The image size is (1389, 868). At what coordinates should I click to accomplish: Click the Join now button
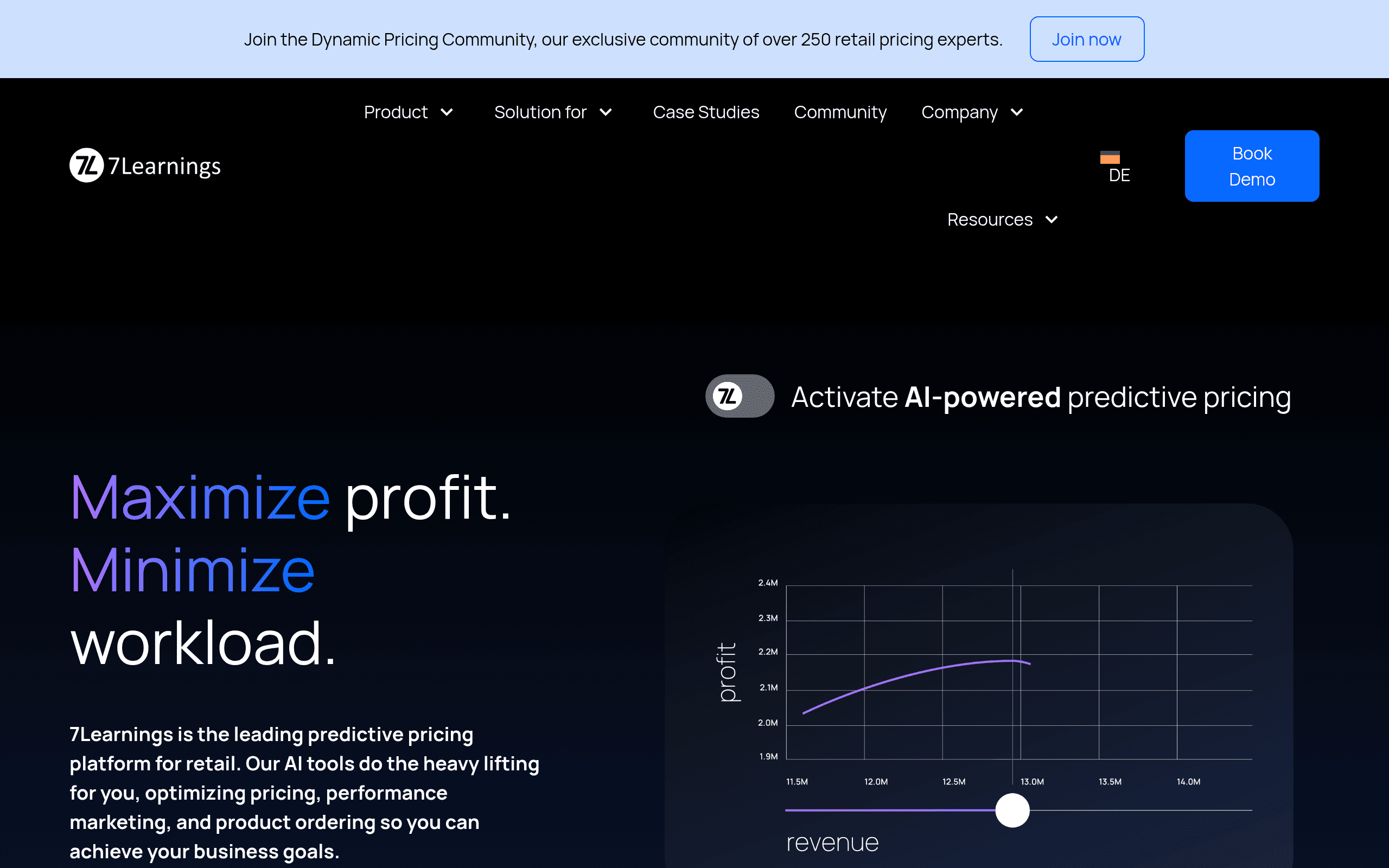coord(1087,39)
